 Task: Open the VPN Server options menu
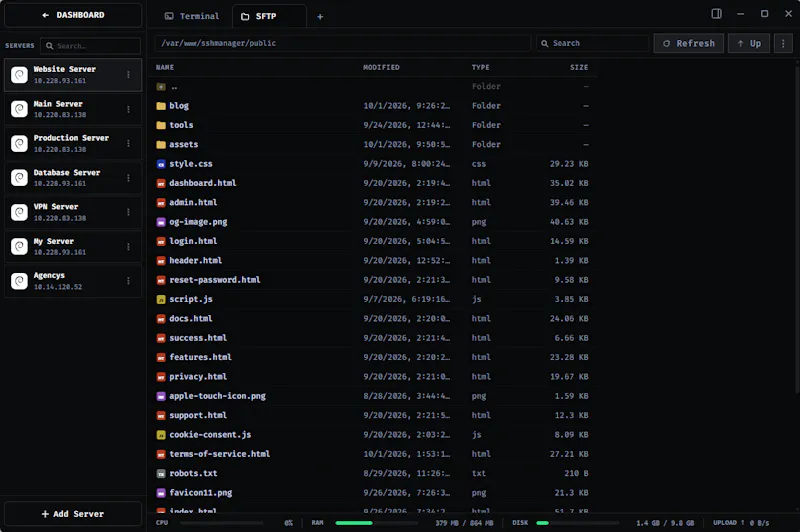[128, 212]
